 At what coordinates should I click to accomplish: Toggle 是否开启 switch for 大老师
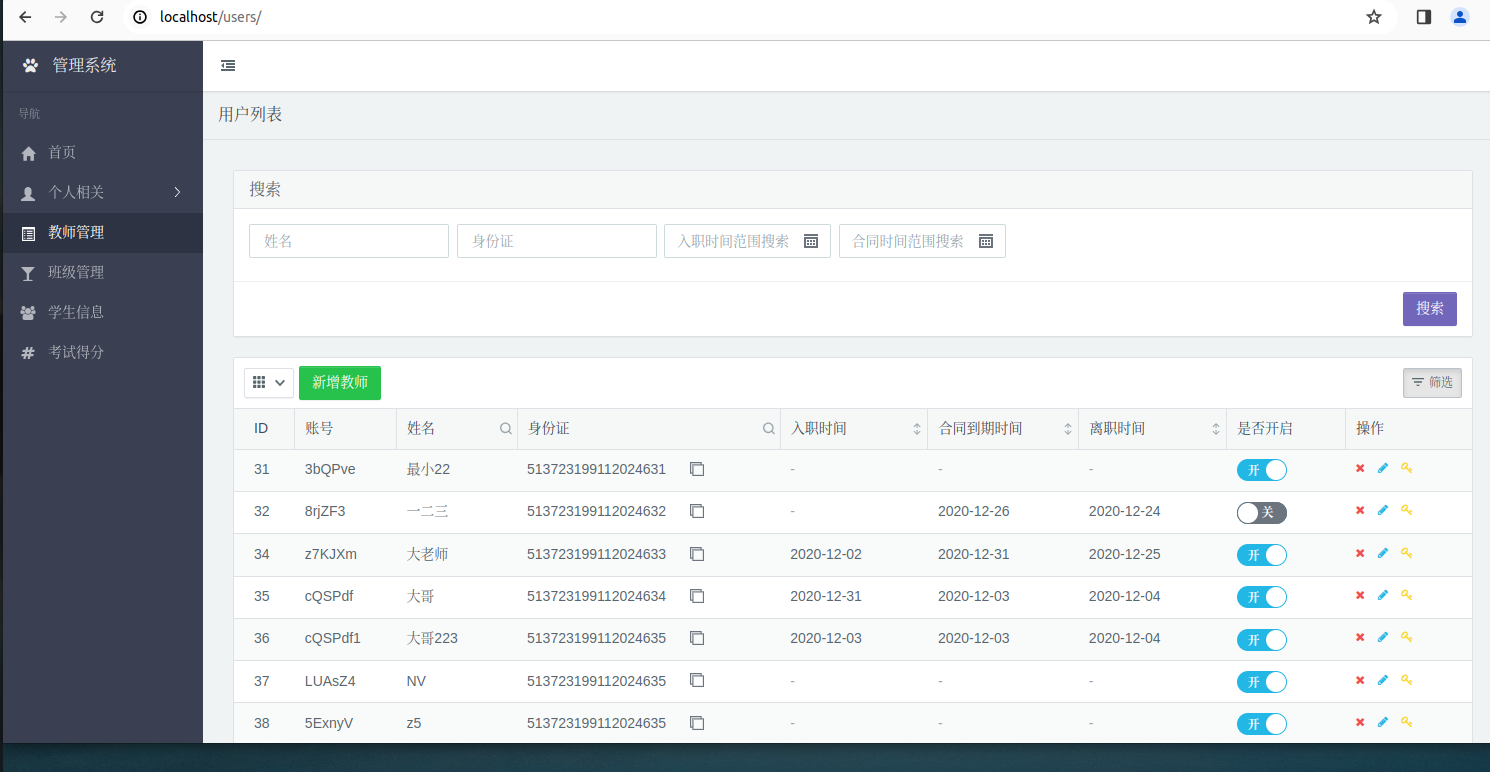tap(1262, 555)
